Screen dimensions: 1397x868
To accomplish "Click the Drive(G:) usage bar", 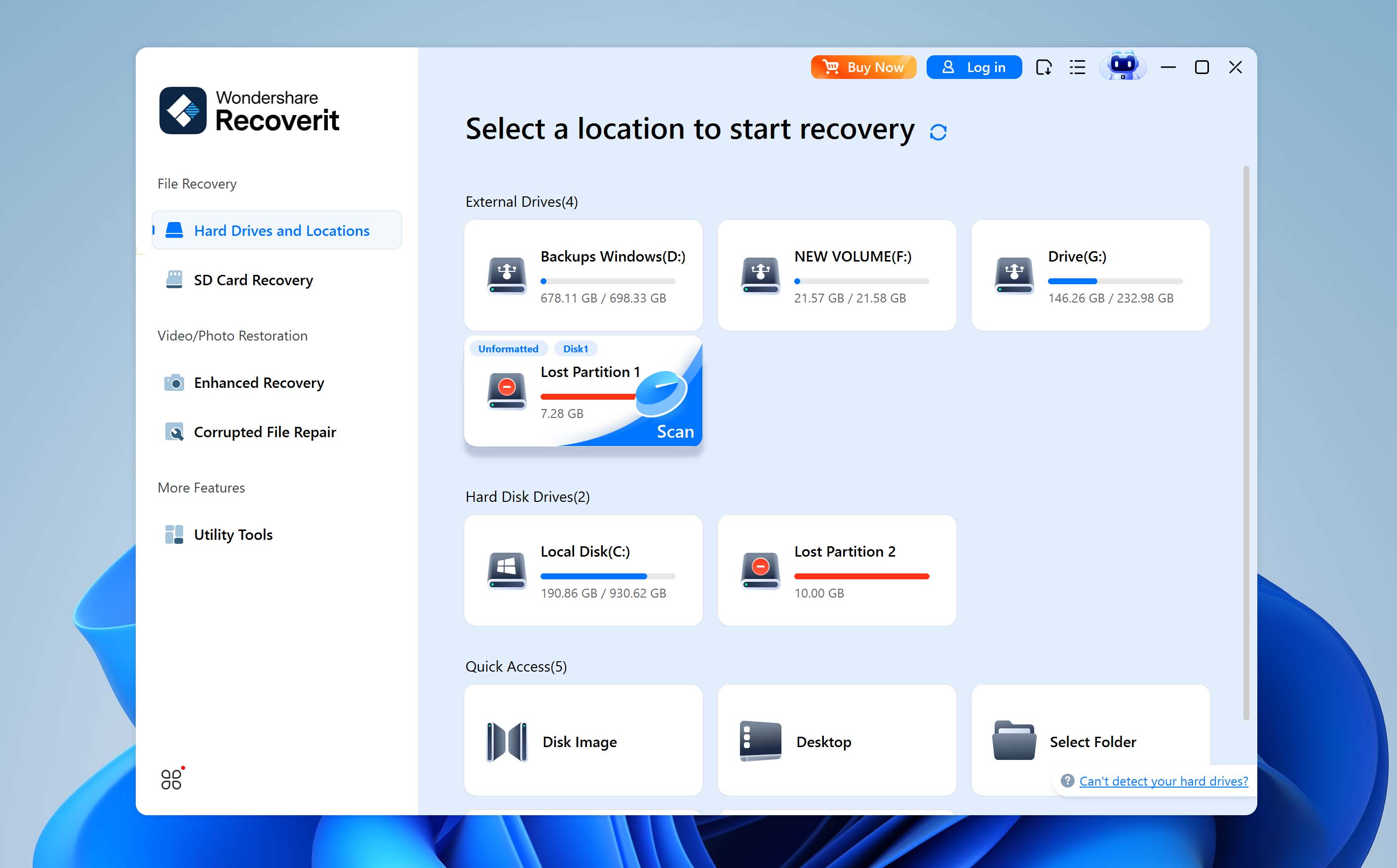I will pos(1115,281).
